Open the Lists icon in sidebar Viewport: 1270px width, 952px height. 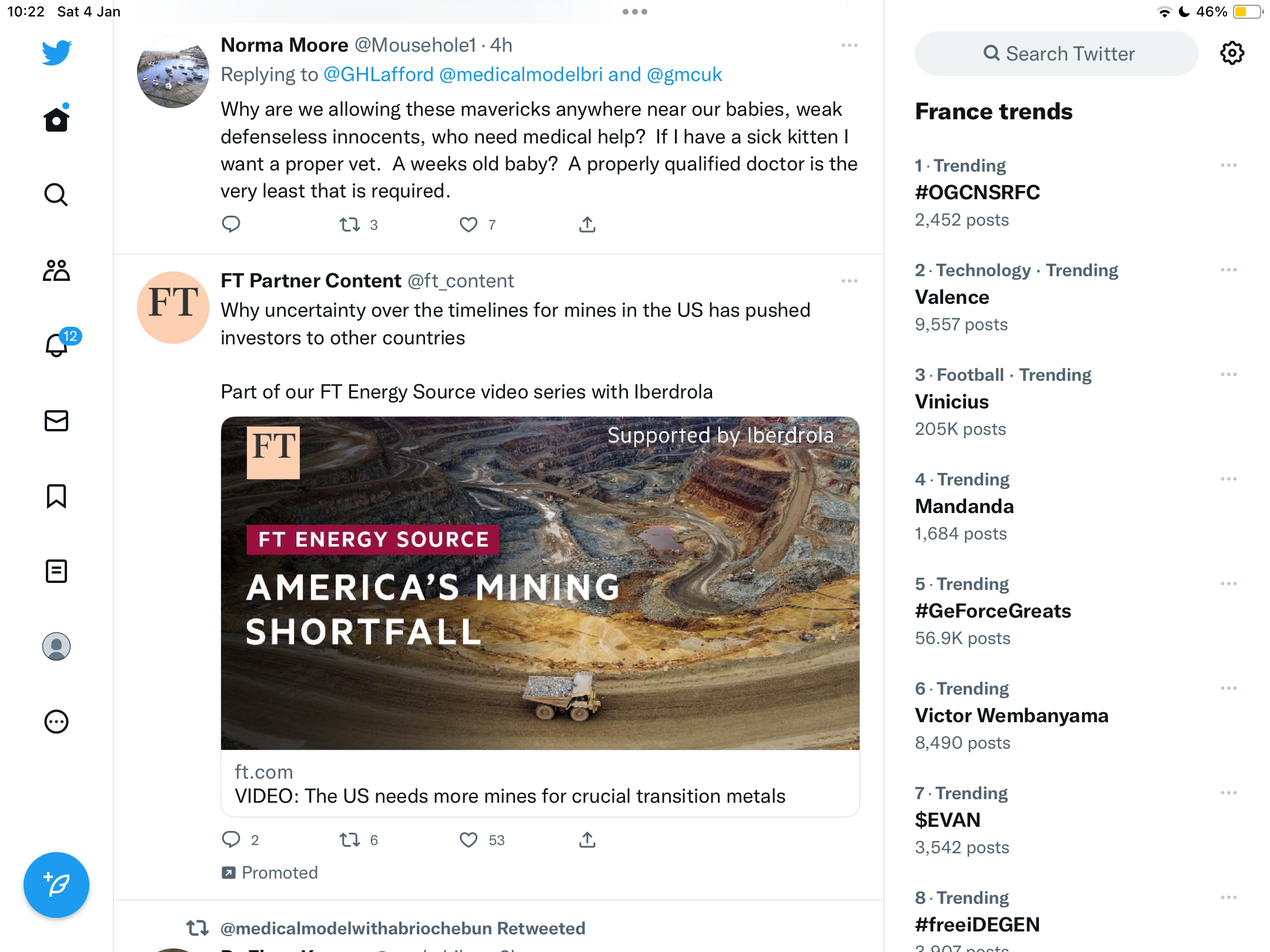tap(56, 571)
